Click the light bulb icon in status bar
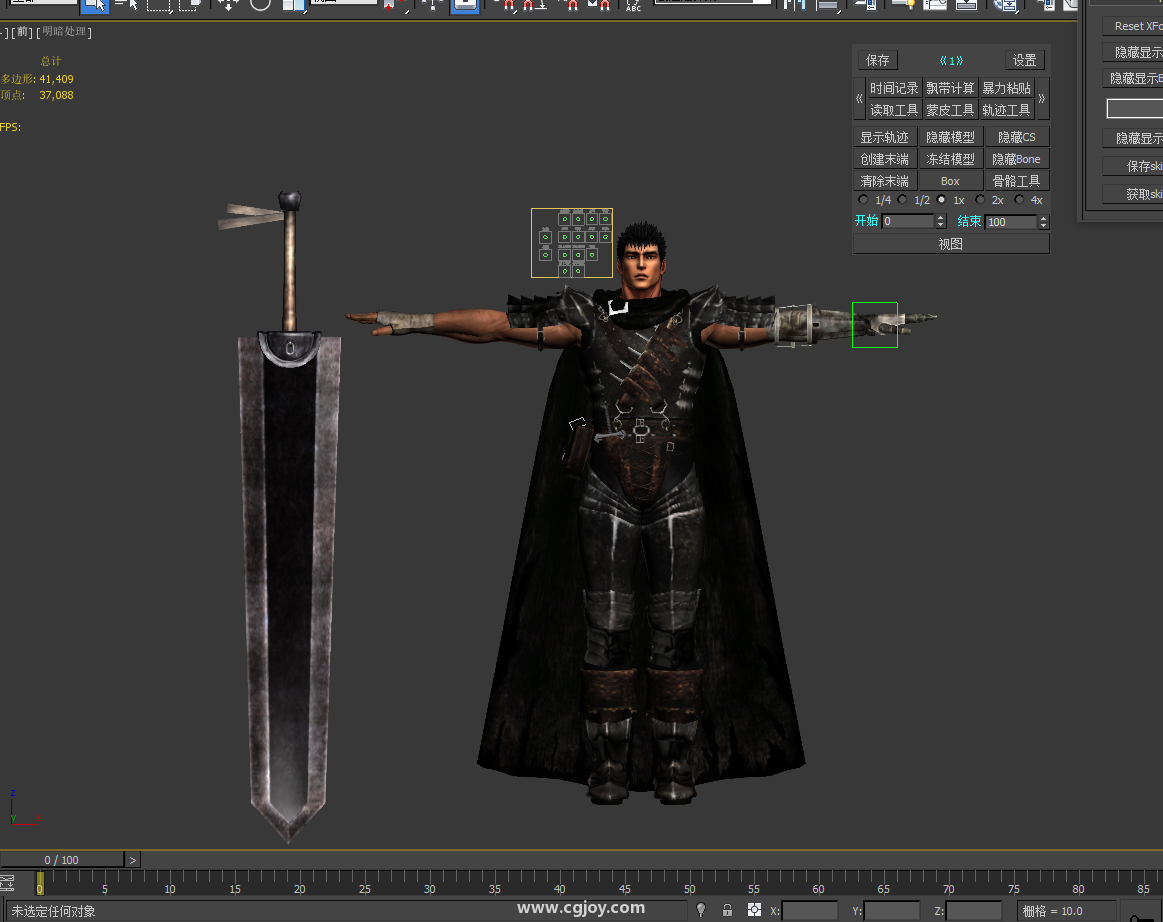 (x=701, y=910)
